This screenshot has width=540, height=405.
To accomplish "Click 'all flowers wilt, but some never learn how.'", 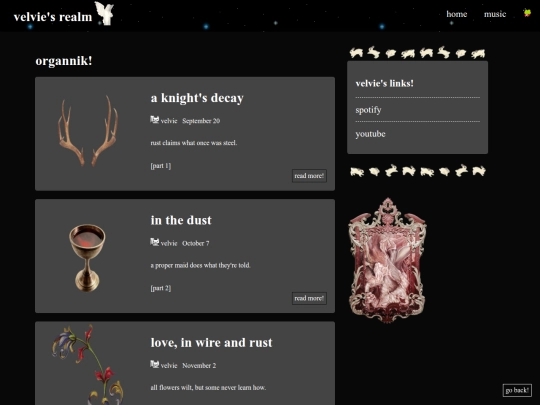I will (208, 388).
